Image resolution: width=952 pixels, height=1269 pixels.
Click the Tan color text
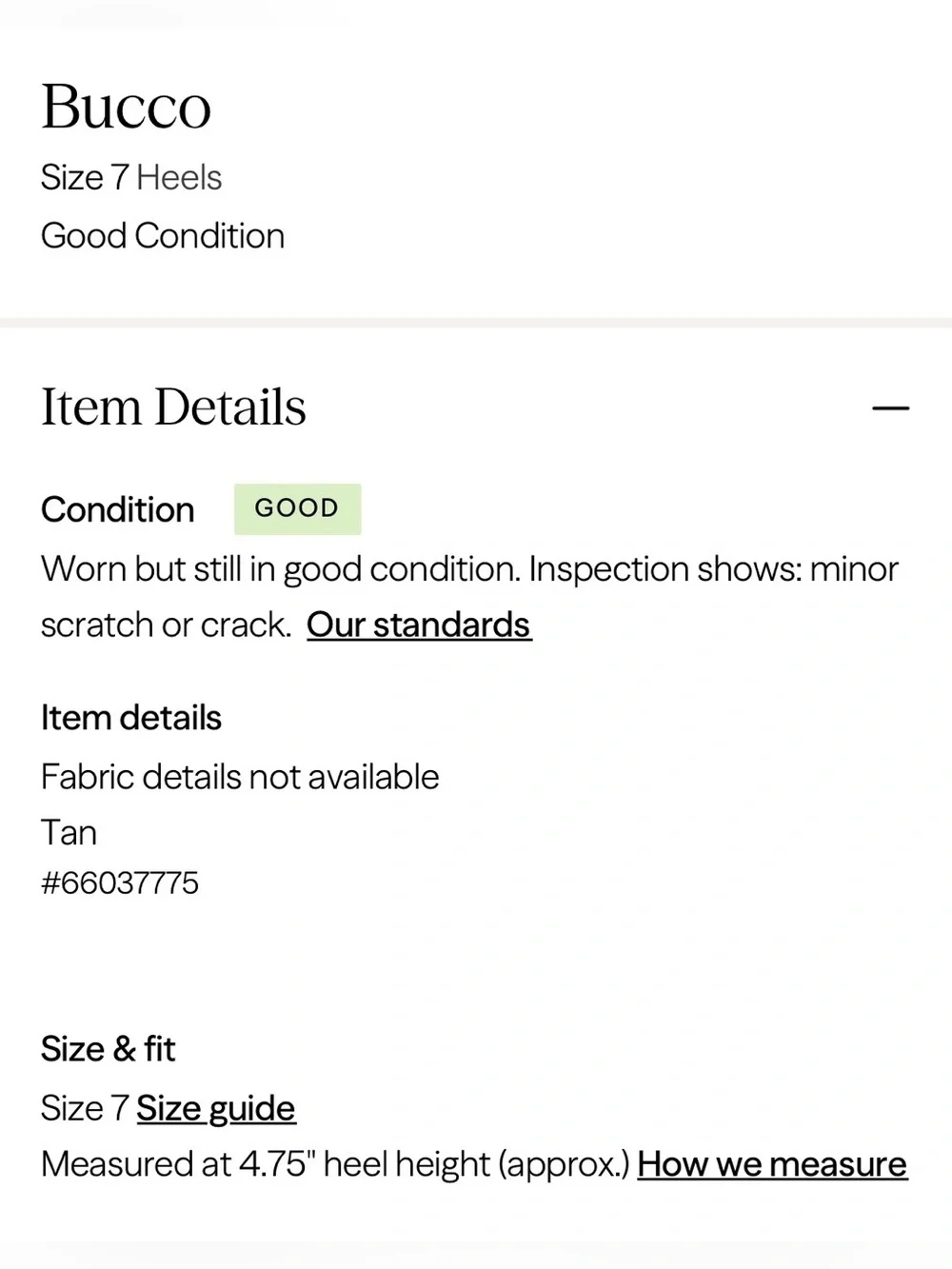pos(69,833)
